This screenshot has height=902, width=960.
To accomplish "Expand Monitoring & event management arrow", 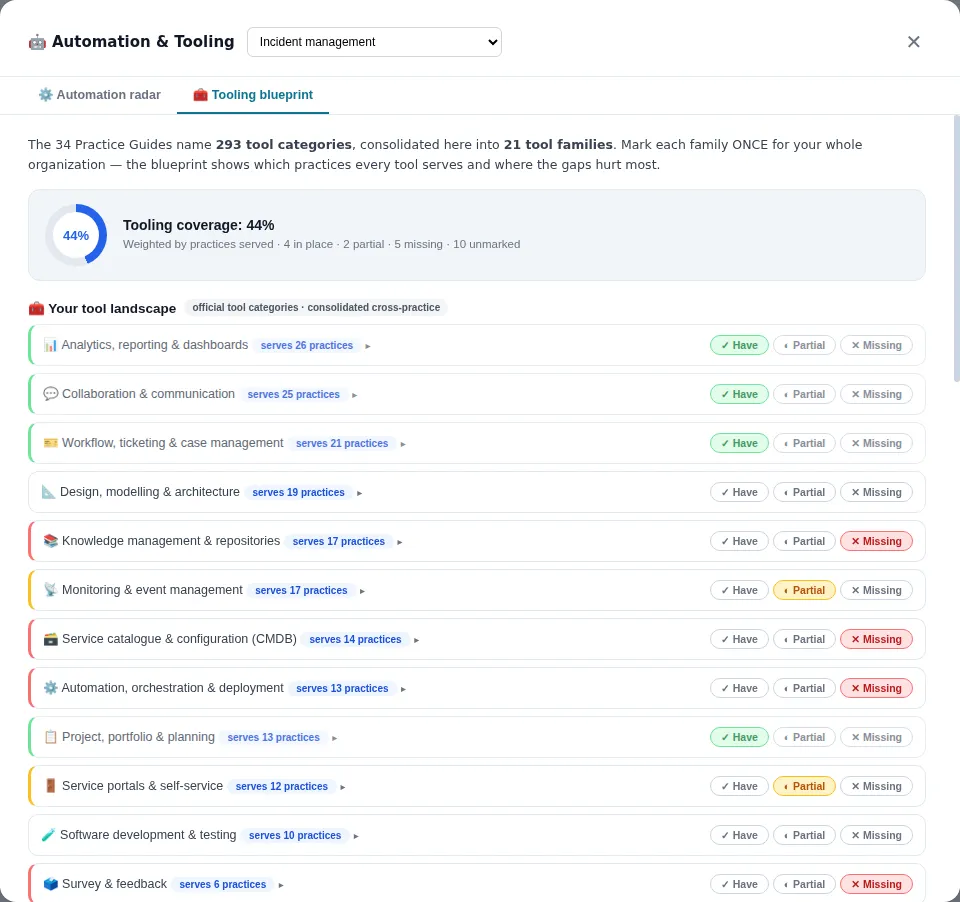I will coord(362,591).
